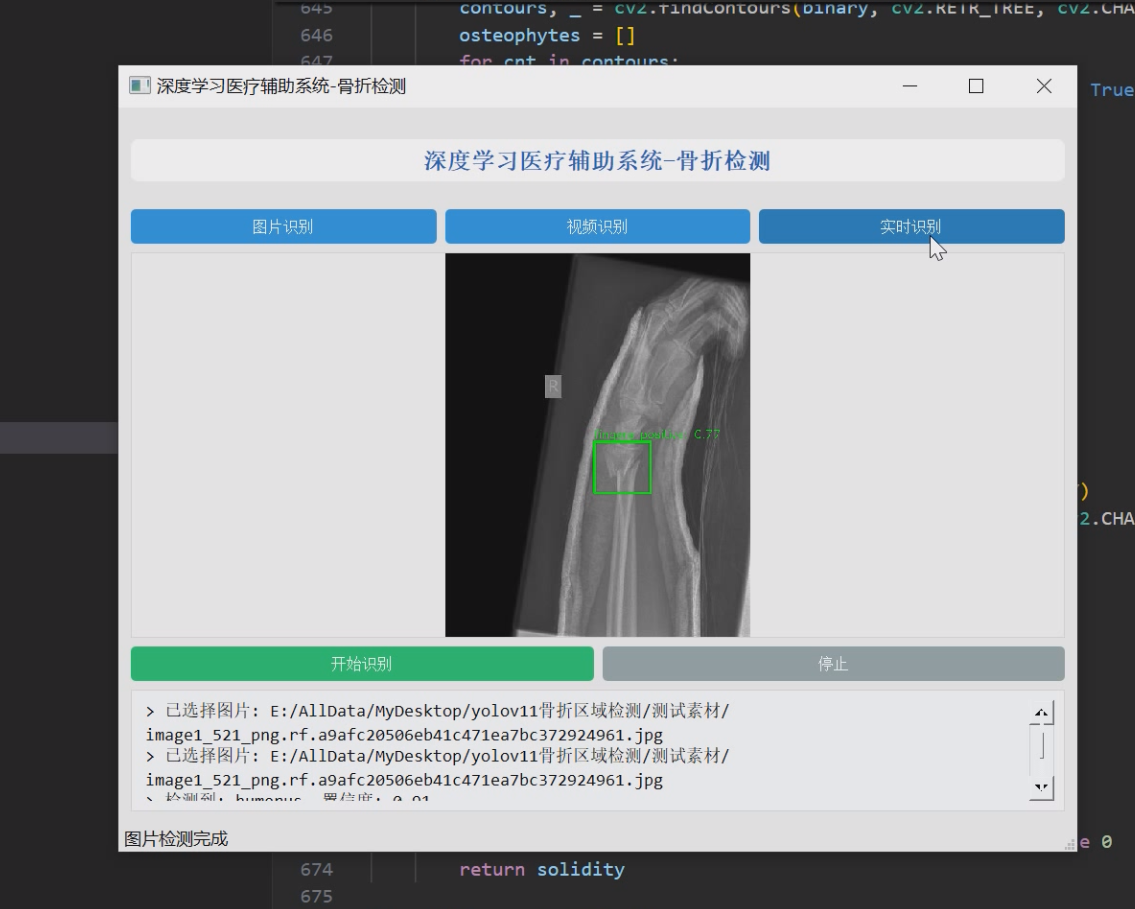
Task: Click the status bar message 图片检测完成
Action: pyautogui.click(x=175, y=840)
